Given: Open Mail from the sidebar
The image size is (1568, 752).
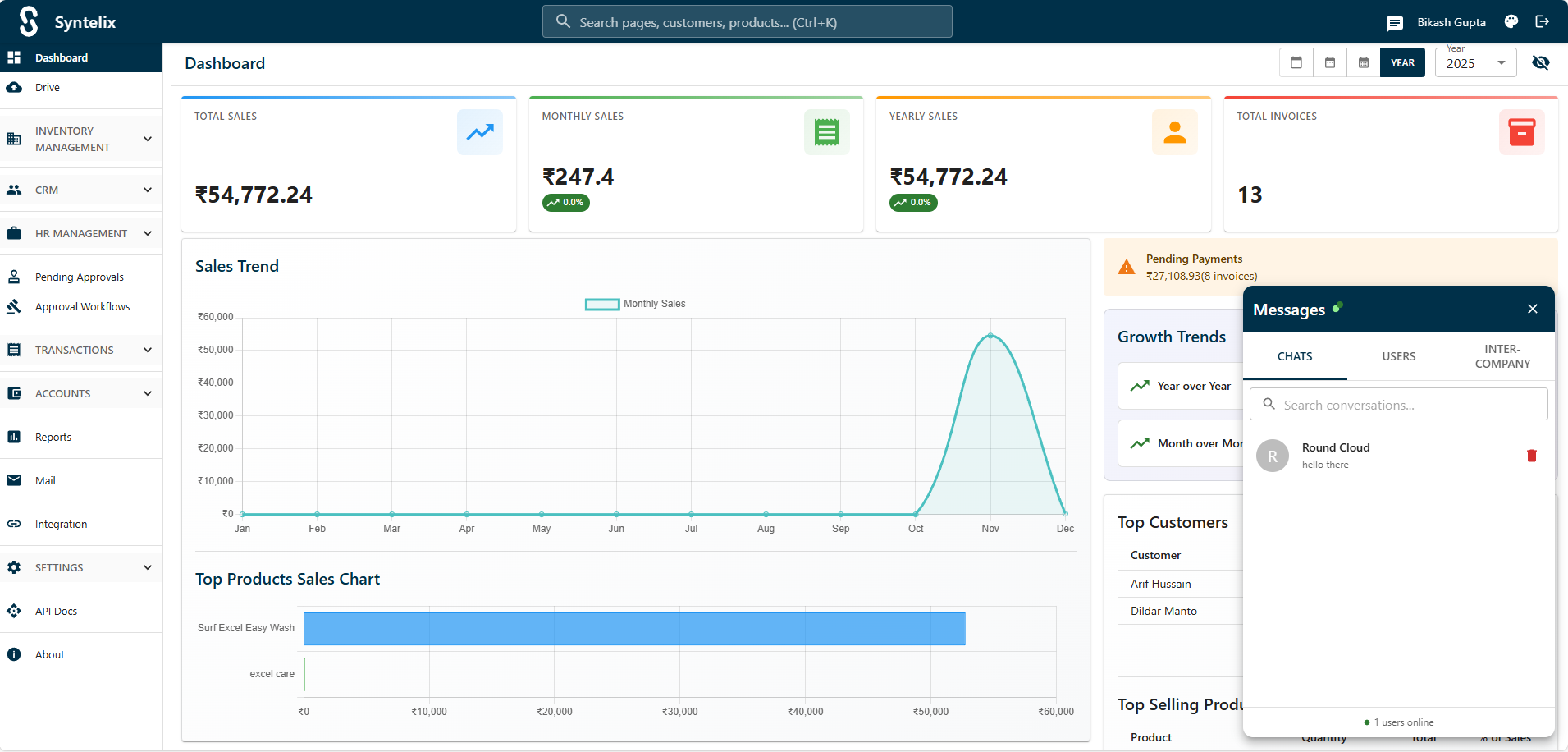Looking at the screenshot, I should (x=45, y=481).
